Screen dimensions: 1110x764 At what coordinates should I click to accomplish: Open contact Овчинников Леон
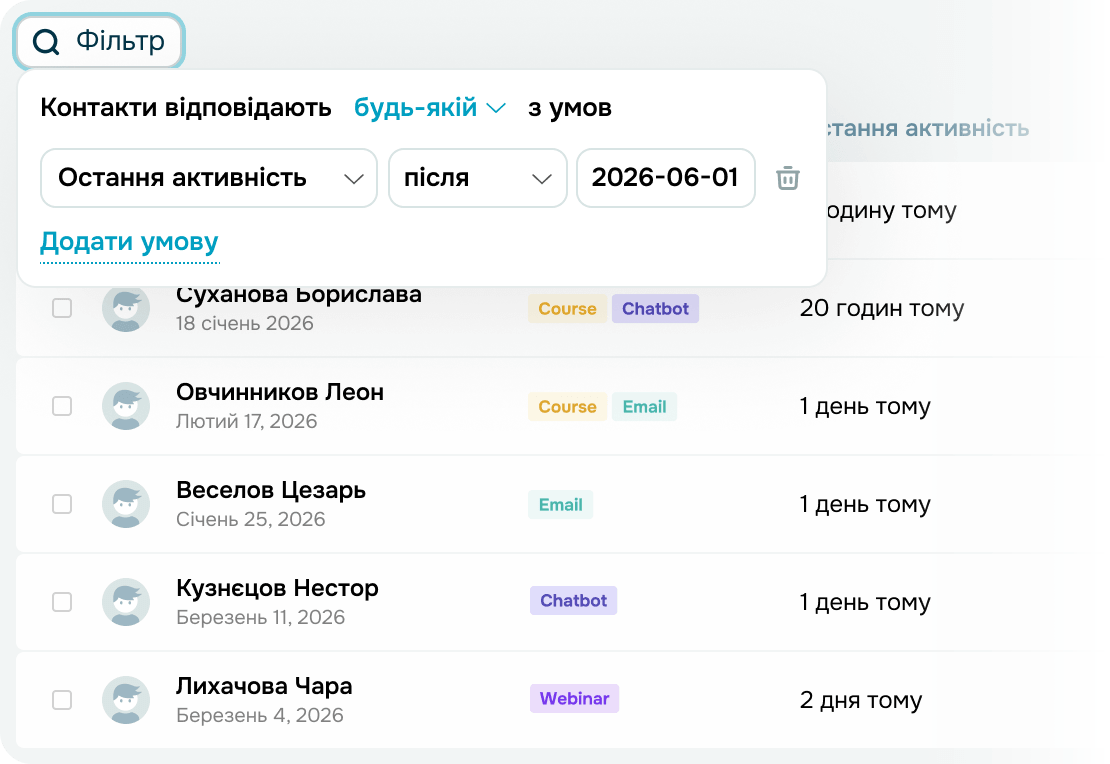pos(280,392)
